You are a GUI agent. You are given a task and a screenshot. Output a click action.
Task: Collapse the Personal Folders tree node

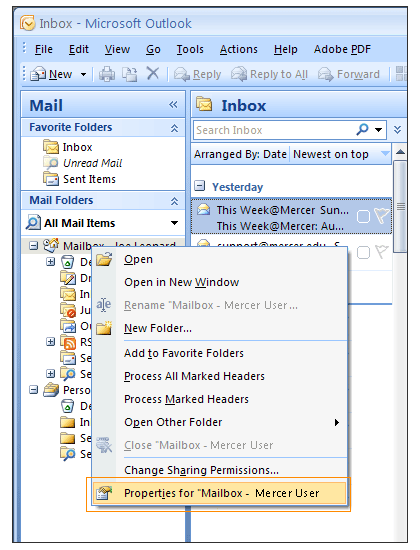pyautogui.click(x=33, y=390)
